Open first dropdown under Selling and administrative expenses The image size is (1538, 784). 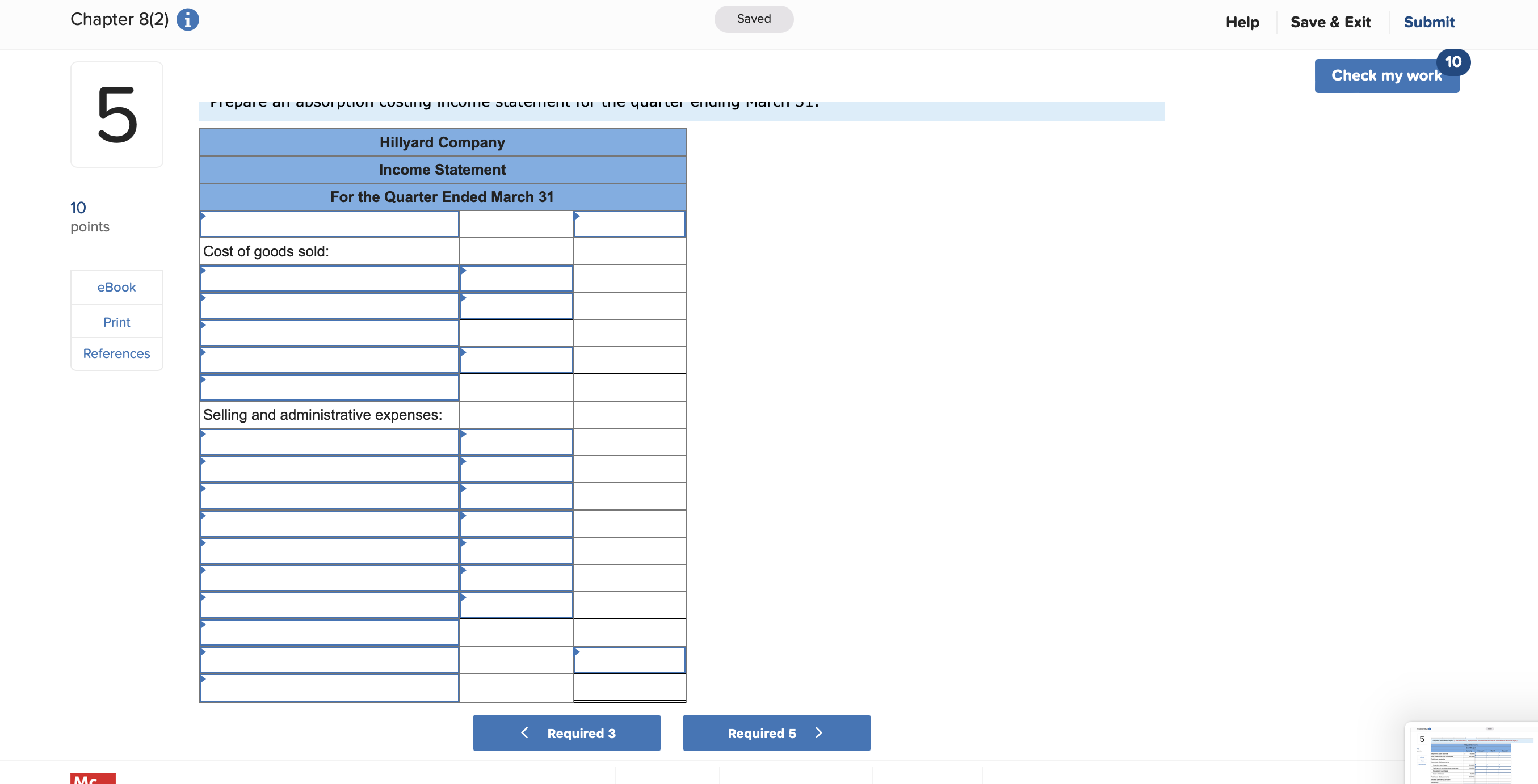click(329, 442)
